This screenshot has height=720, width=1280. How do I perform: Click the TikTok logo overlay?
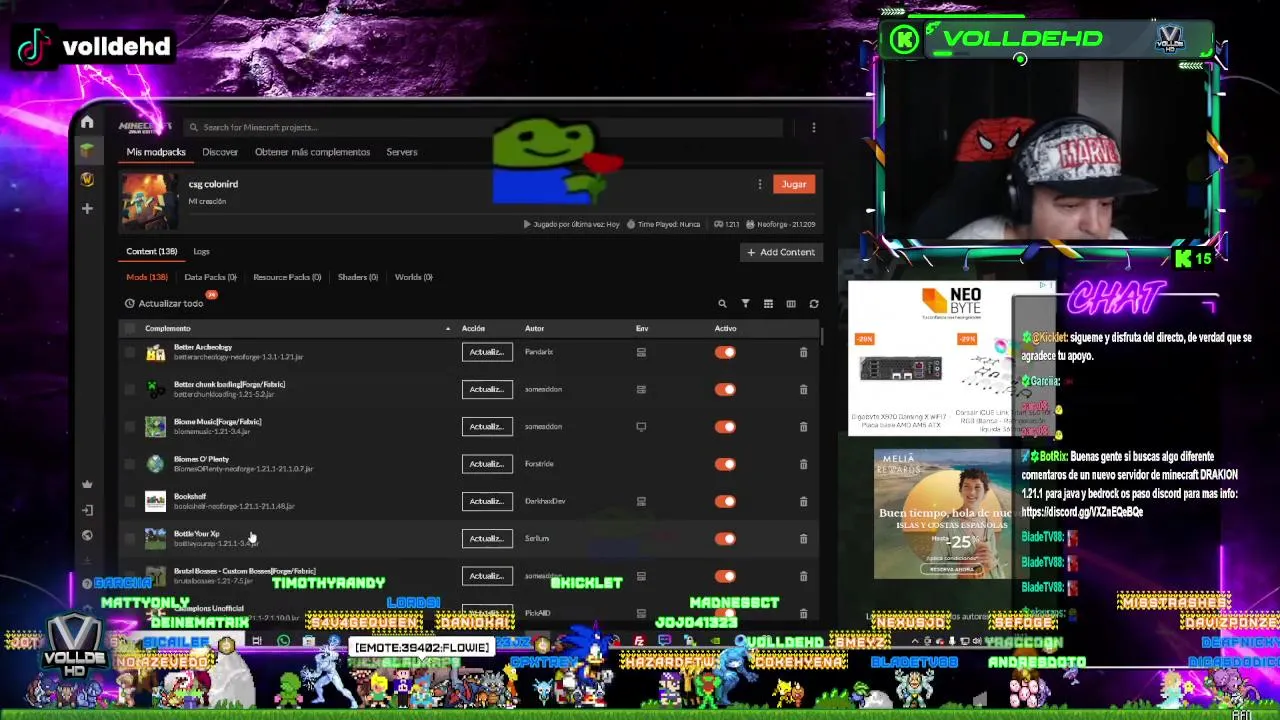coord(33,47)
